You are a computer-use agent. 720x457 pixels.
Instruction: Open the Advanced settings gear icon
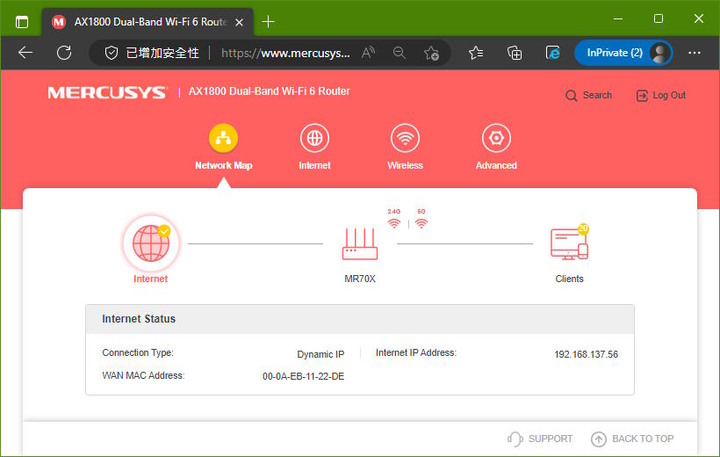(496, 138)
